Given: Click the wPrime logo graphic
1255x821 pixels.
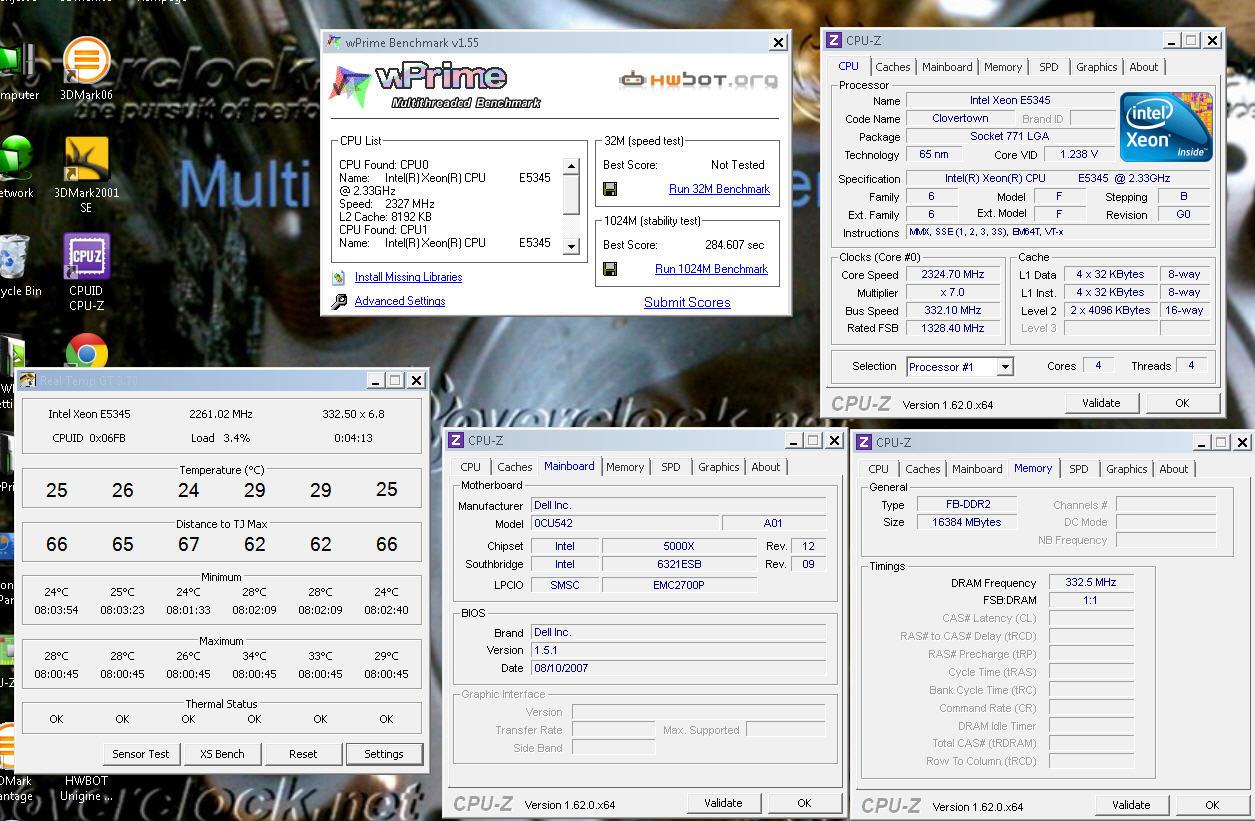Looking at the screenshot, I should point(437,87).
